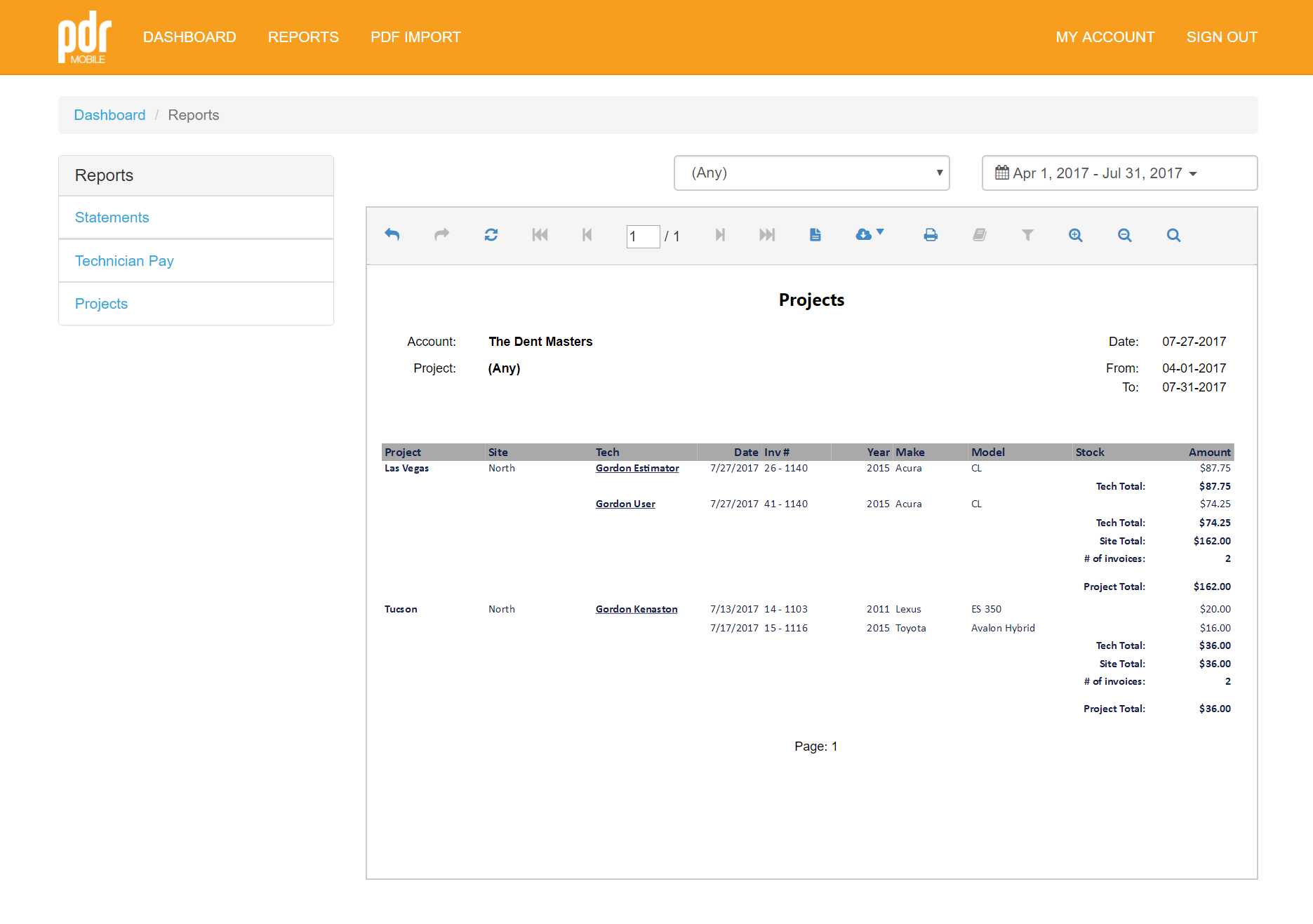Image resolution: width=1313 pixels, height=924 pixels.
Task: Click the SIGN OUT link
Action: (x=1222, y=37)
